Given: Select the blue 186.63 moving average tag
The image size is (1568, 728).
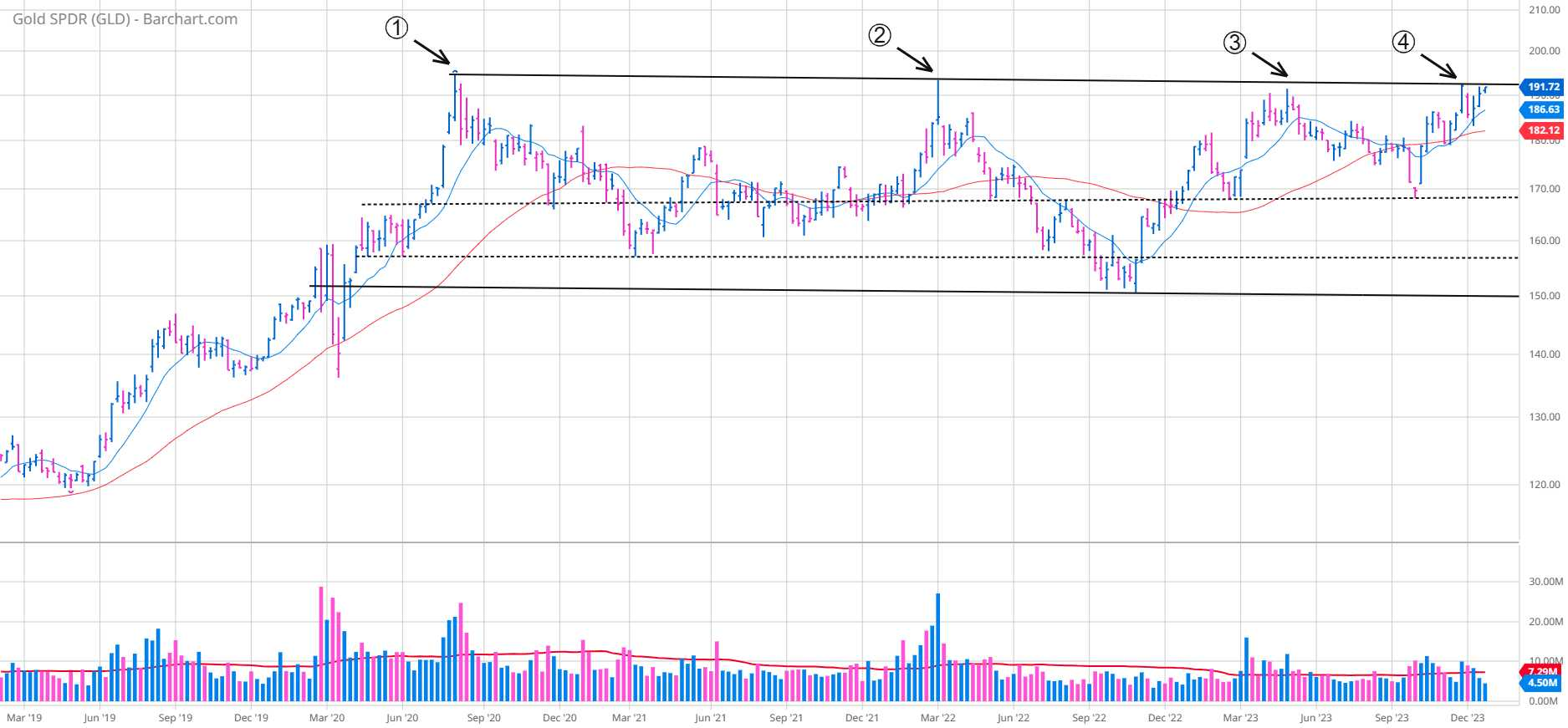Looking at the screenshot, I should coord(1543,109).
